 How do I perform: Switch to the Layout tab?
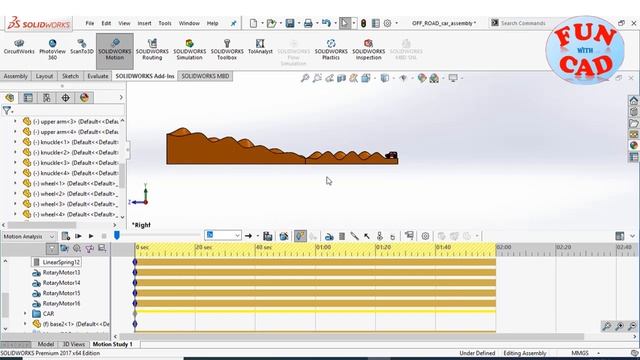point(44,76)
